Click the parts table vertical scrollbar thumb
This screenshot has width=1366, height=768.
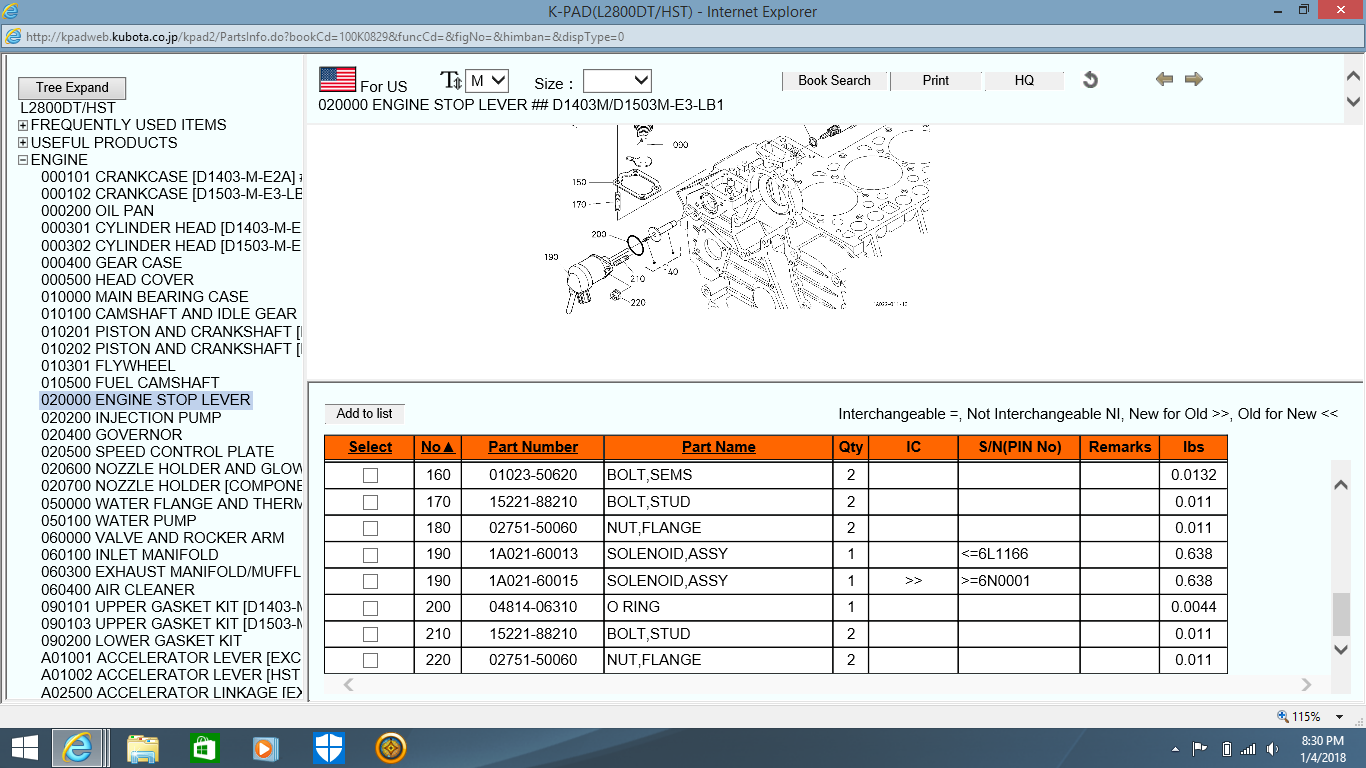(x=1342, y=614)
